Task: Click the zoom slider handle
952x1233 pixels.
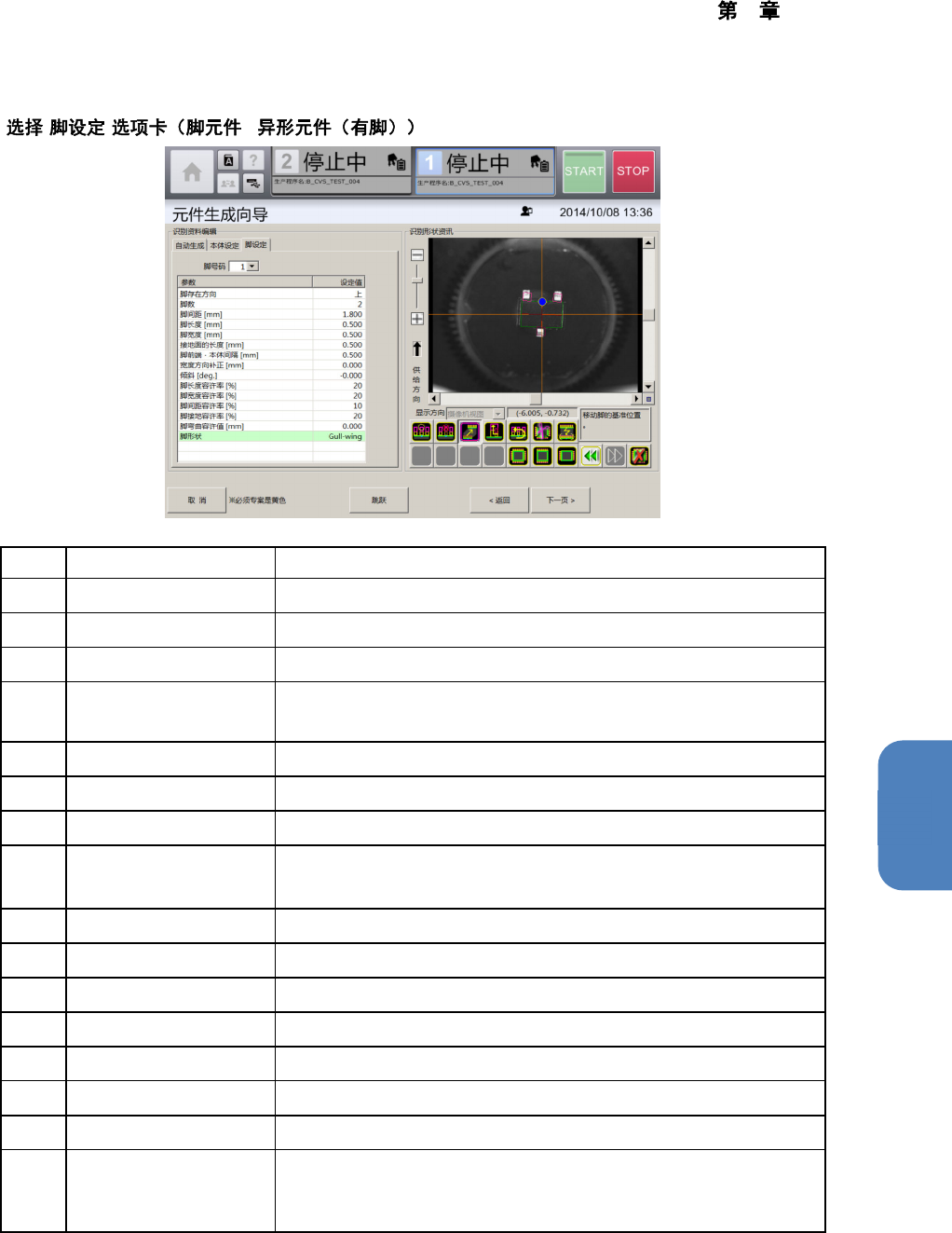Action: [x=417, y=280]
